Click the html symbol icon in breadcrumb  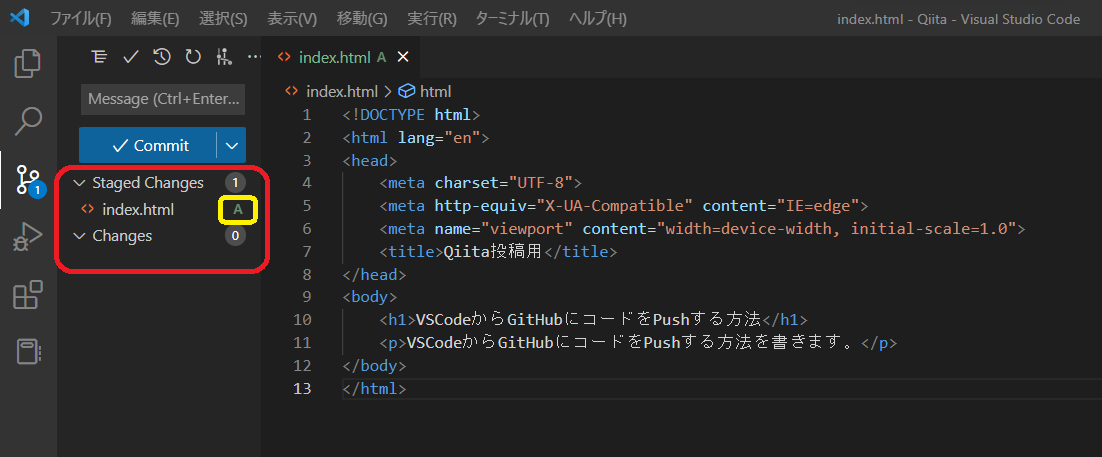click(x=407, y=91)
